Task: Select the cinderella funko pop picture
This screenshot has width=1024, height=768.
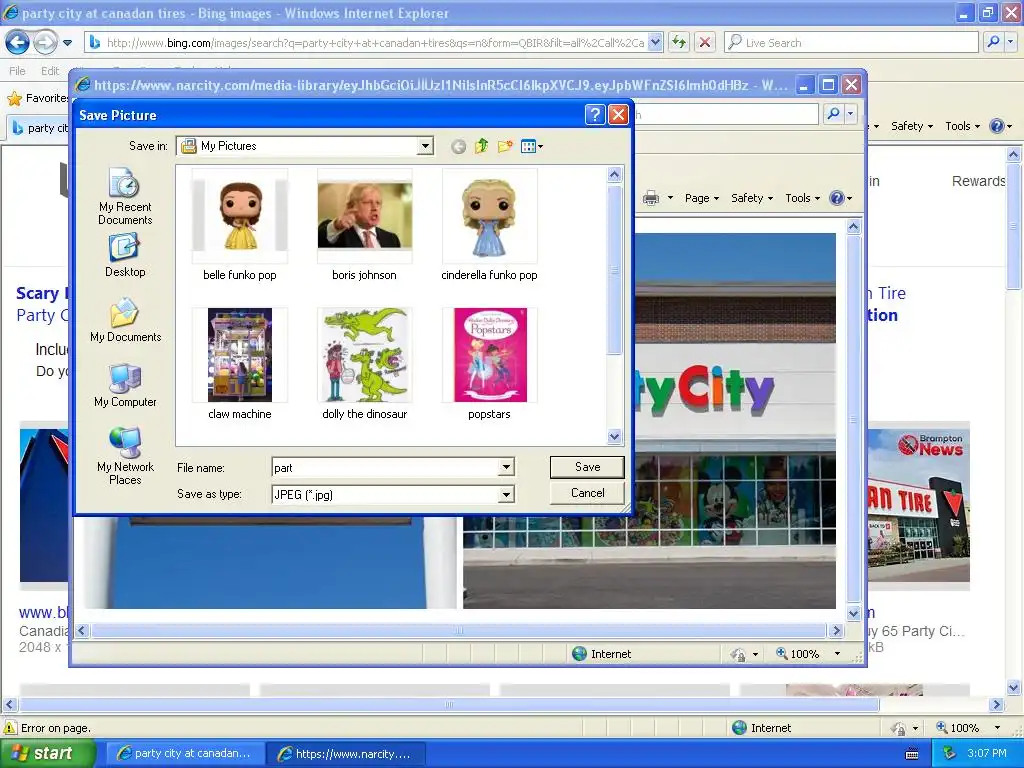Action: (x=489, y=226)
